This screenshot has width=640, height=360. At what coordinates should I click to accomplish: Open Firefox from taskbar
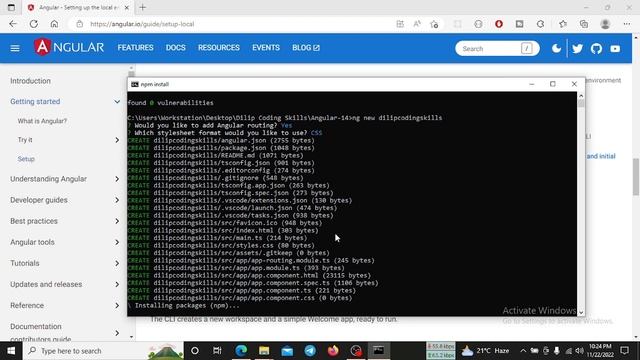[333, 351]
